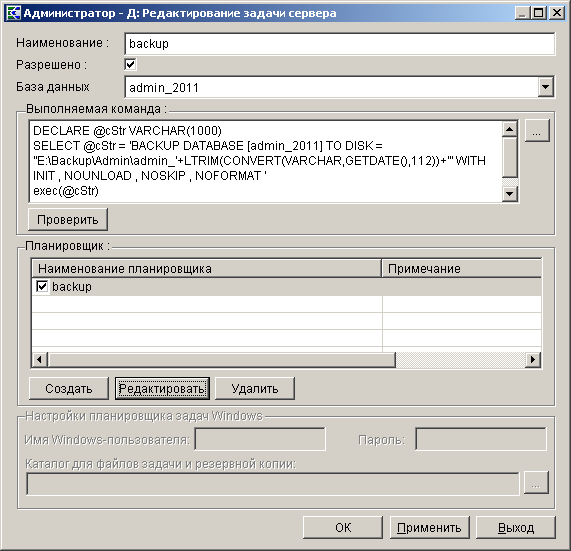
Task: Click the Наименование планировщика column header
Action: (206, 268)
